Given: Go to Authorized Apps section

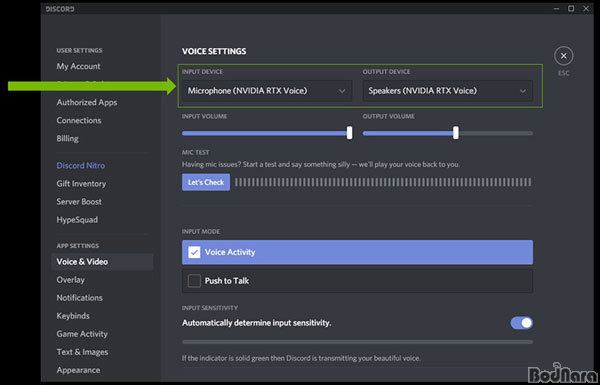Looking at the screenshot, I should click(x=87, y=102).
